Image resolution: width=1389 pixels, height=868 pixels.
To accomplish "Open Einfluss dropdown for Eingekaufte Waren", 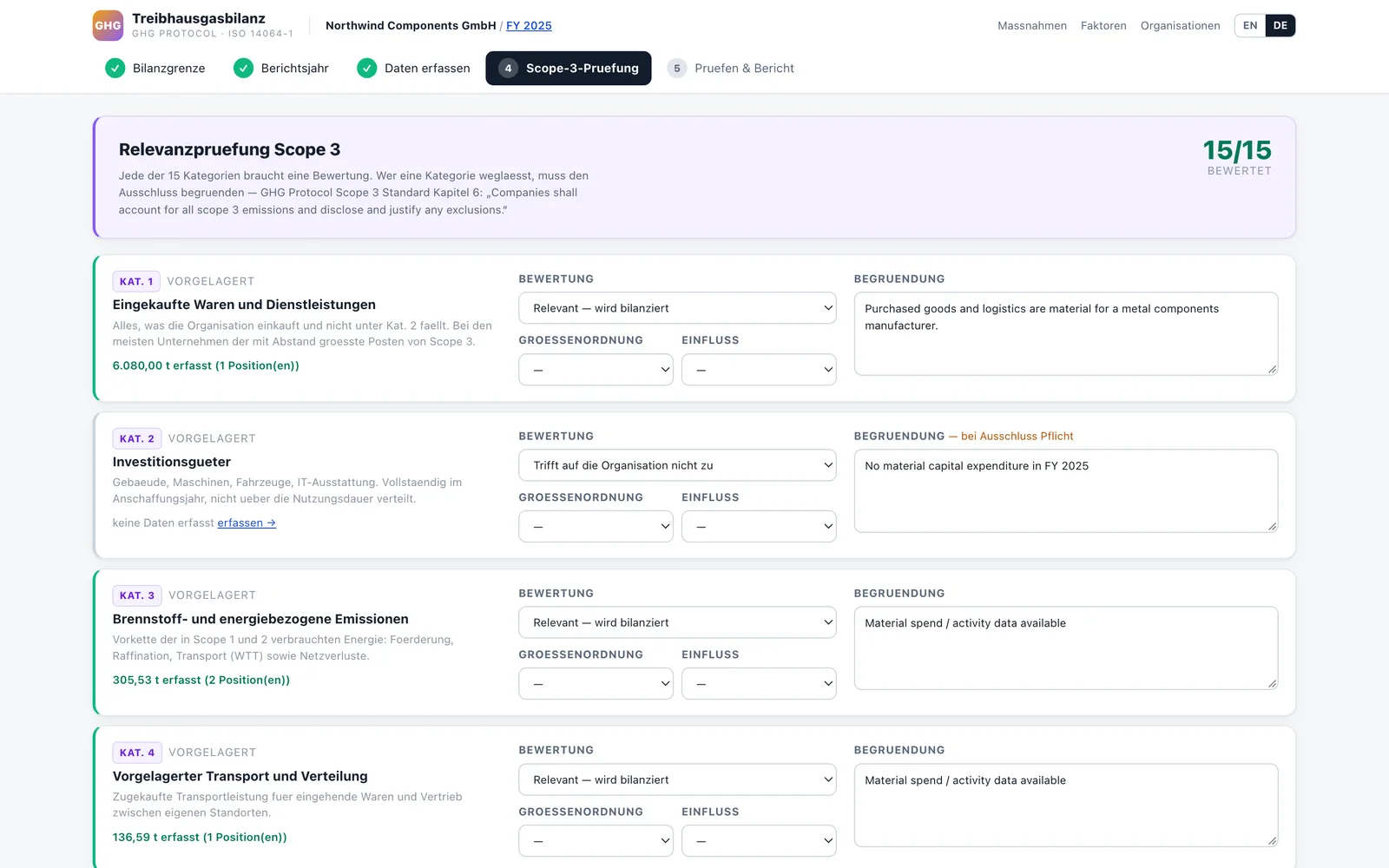I will 759,370.
